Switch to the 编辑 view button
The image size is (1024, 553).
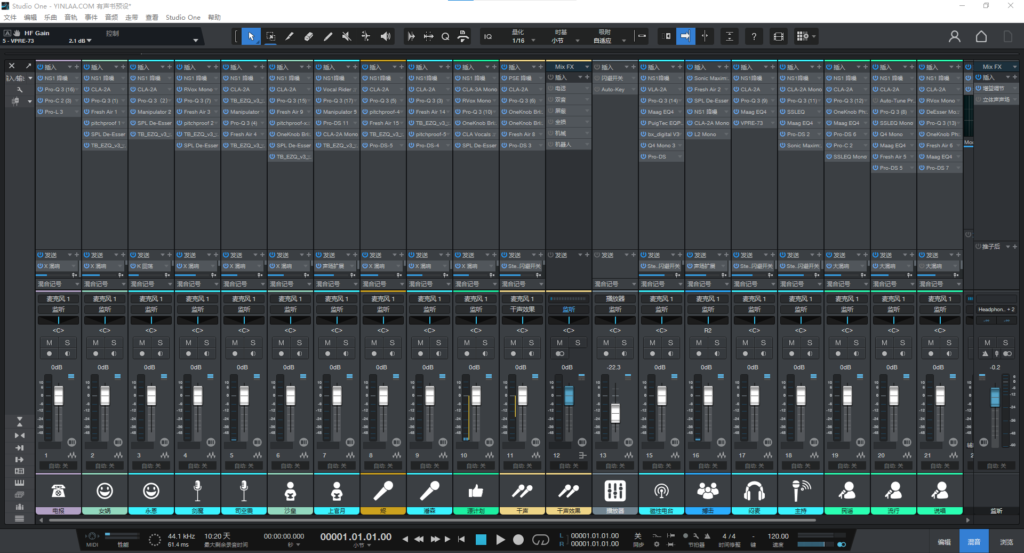pyautogui.click(x=944, y=540)
